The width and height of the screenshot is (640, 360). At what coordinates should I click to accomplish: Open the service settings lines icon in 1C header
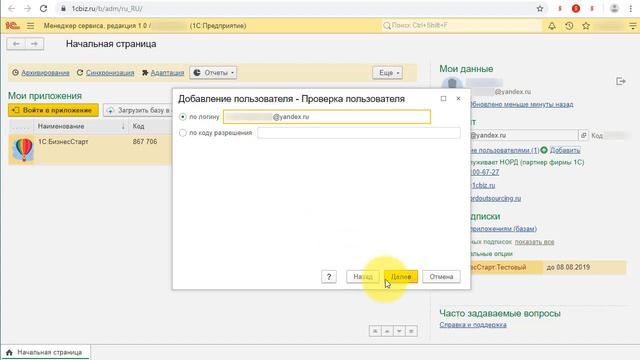pos(633,26)
